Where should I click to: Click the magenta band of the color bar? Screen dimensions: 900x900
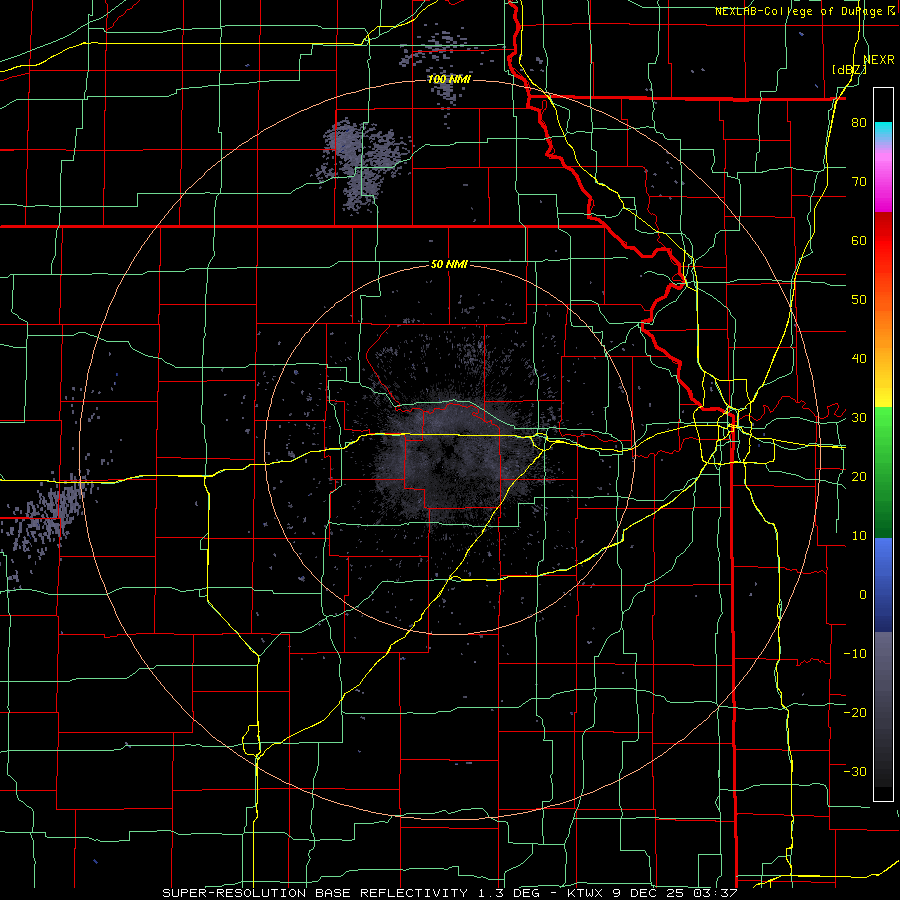[883, 181]
